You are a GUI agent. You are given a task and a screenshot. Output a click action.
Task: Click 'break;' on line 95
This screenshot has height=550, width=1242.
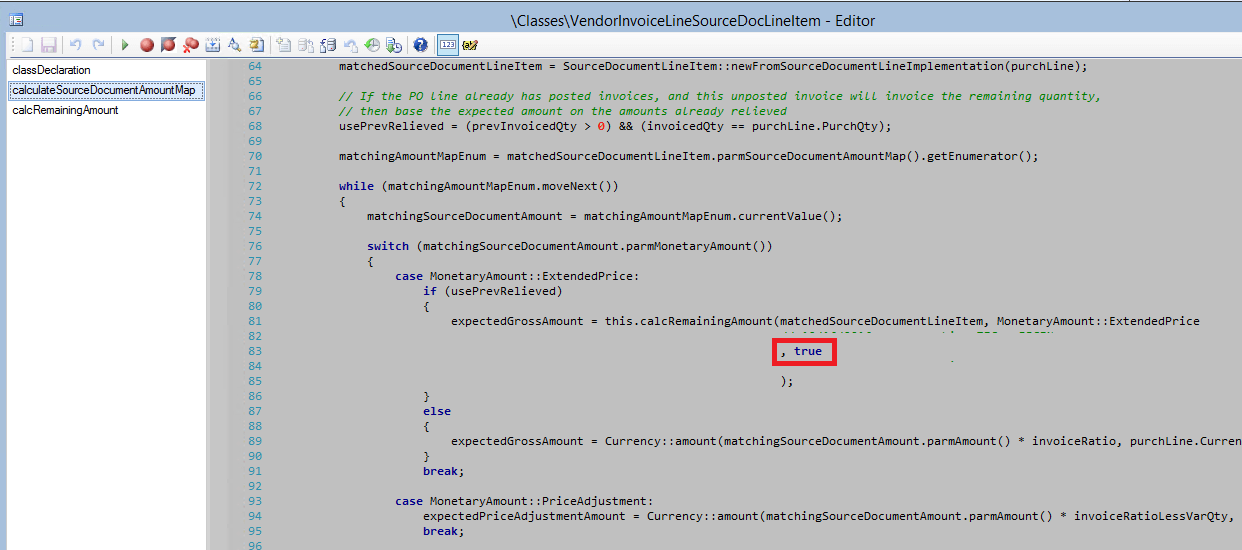[444, 531]
